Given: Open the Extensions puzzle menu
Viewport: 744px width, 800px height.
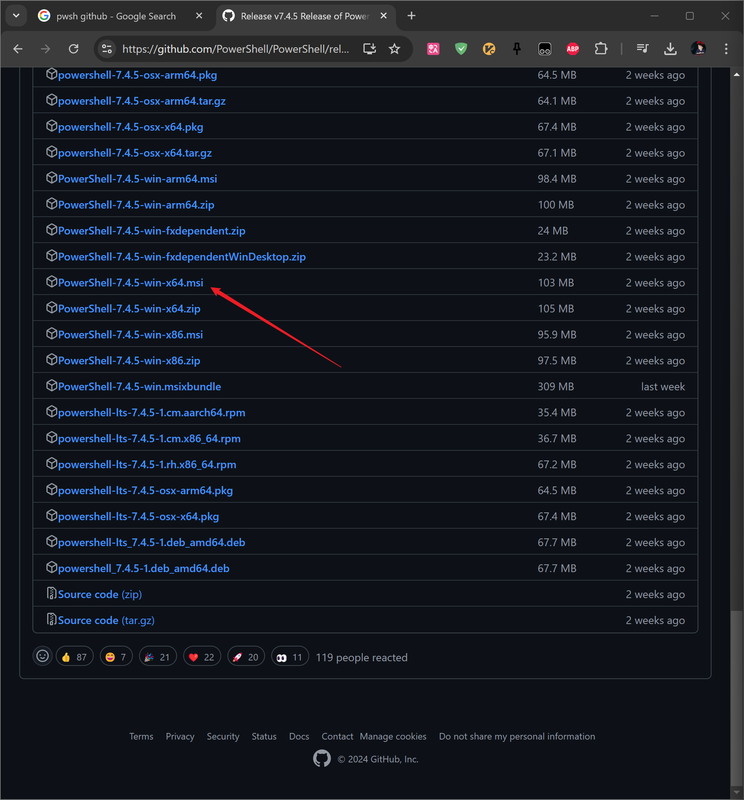Looking at the screenshot, I should [x=601, y=49].
